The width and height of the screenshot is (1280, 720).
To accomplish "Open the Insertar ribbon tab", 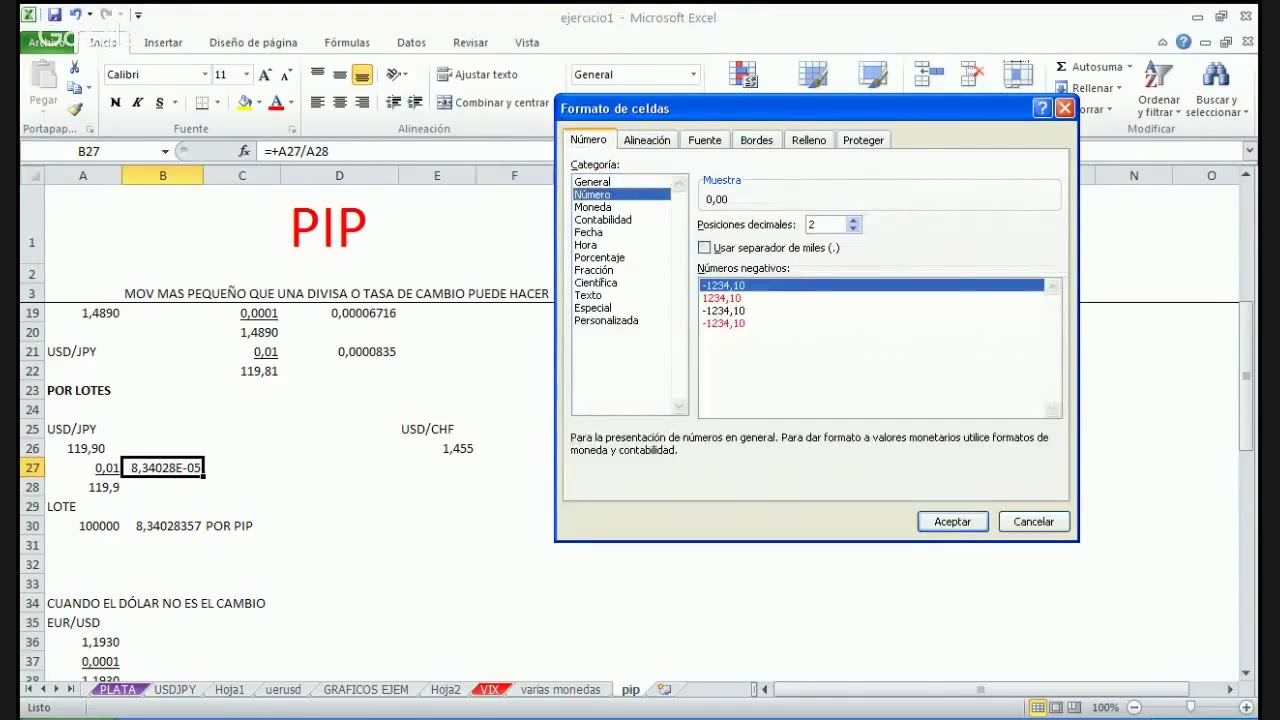I will tap(163, 43).
